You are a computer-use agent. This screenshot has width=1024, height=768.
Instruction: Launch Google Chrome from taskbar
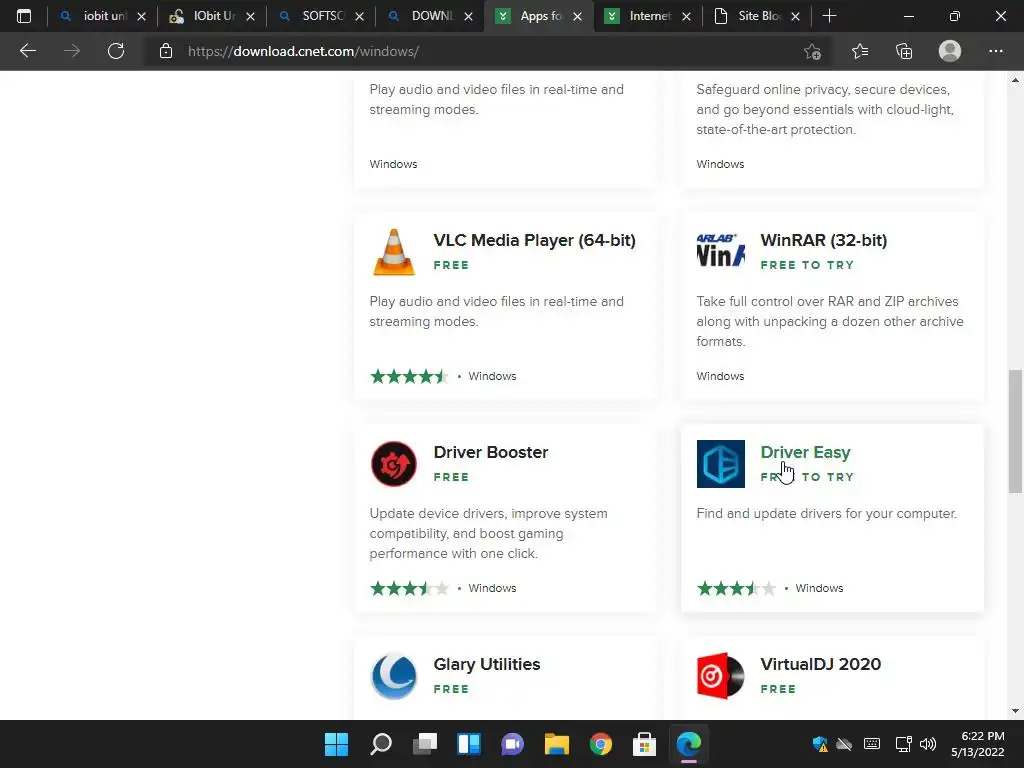(x=601, y=744)
